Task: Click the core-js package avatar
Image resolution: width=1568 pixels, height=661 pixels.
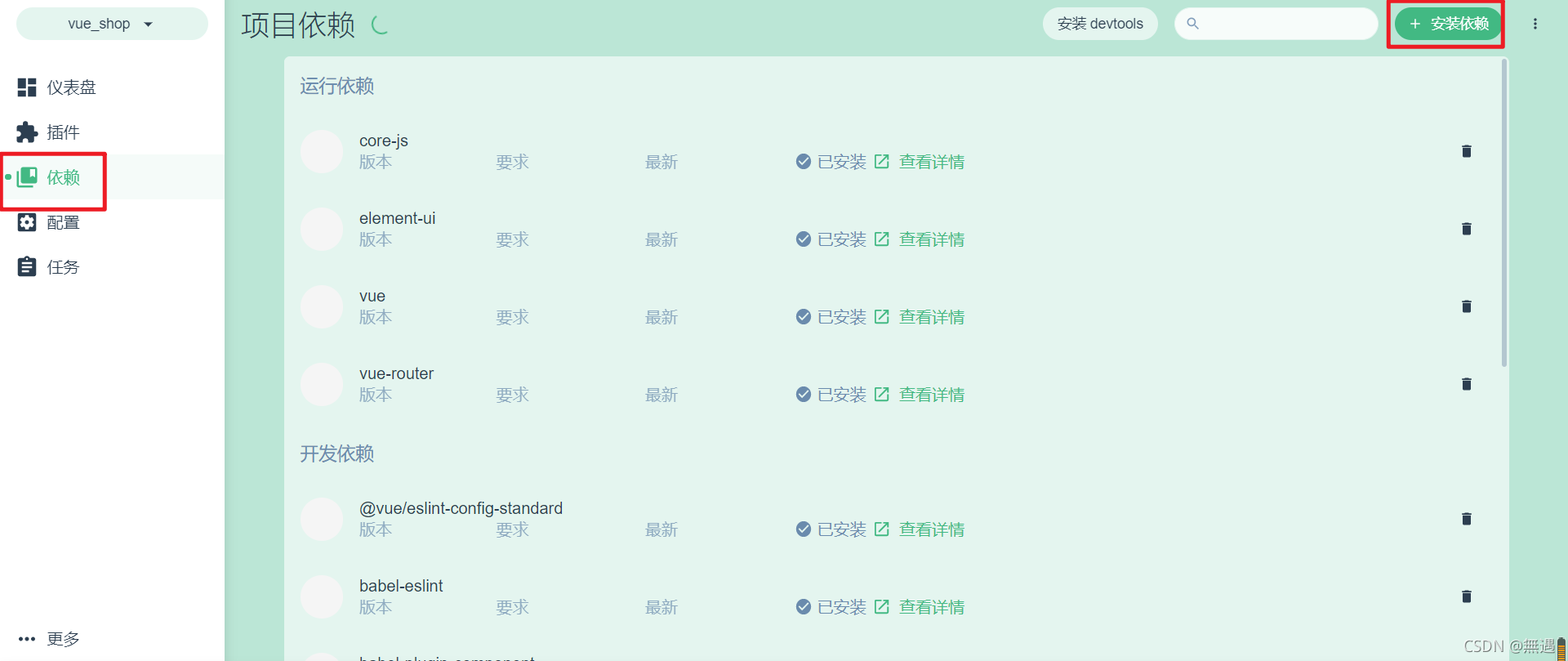Action: [x=322, y=151]
